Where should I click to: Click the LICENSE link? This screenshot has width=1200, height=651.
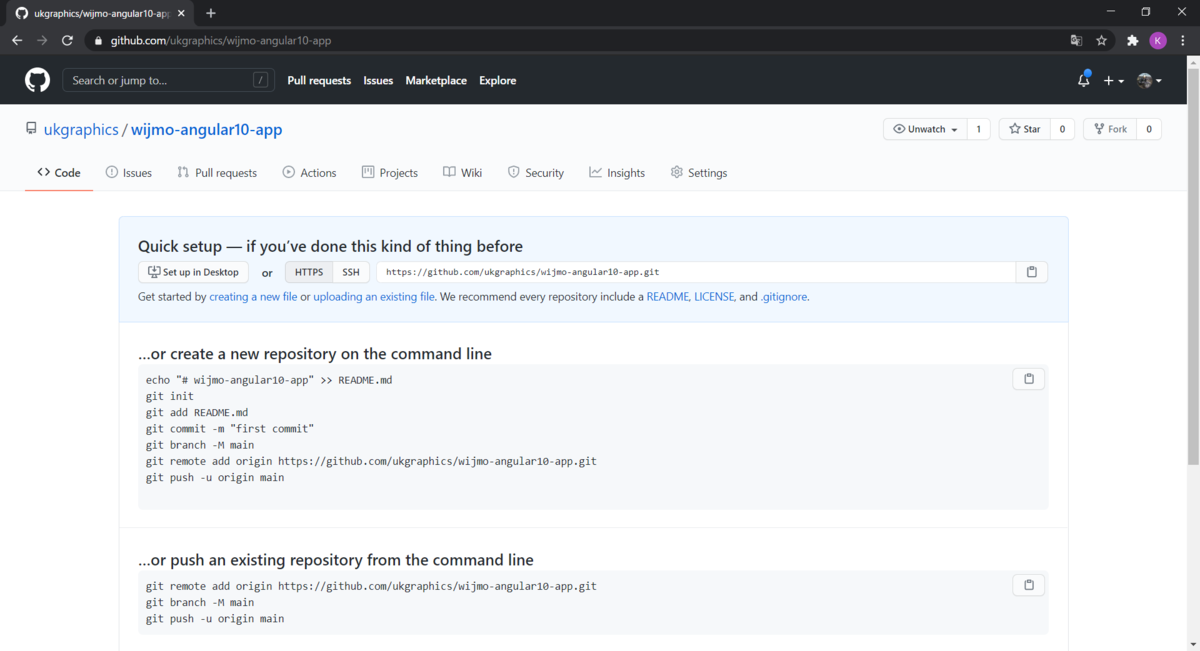[x=714, y=297]
